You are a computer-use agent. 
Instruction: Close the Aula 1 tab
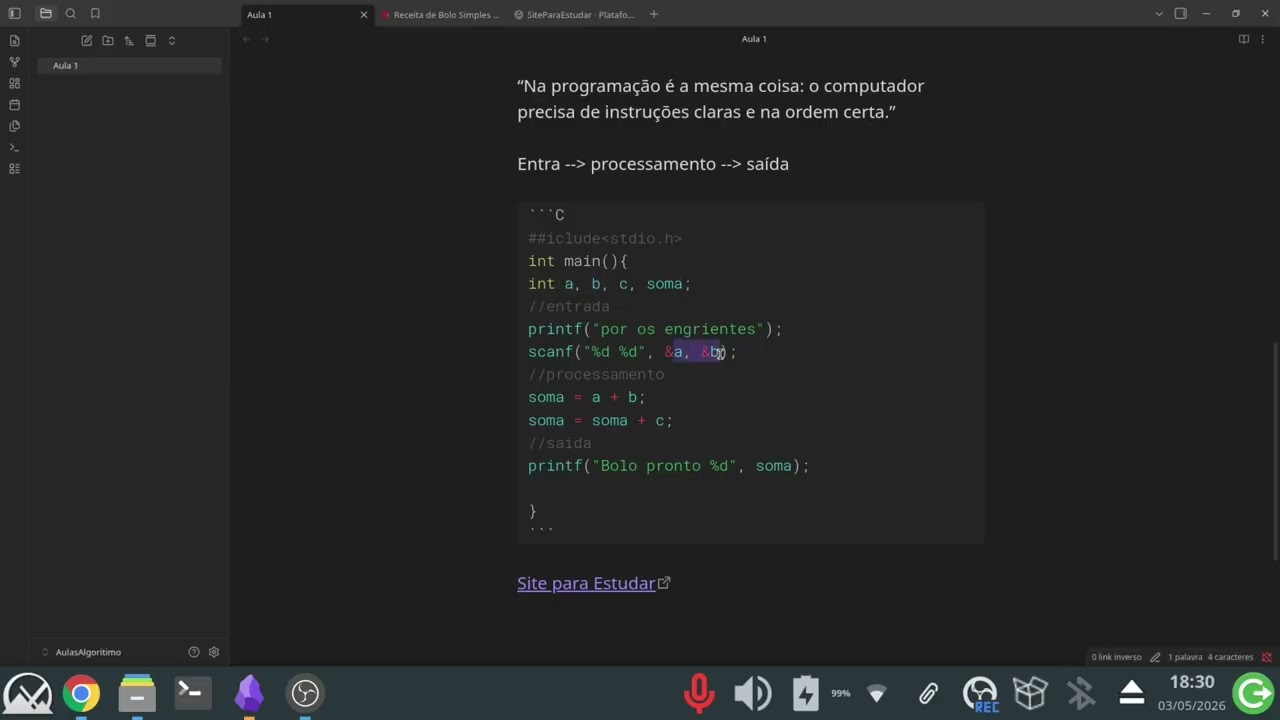(364, 15)
